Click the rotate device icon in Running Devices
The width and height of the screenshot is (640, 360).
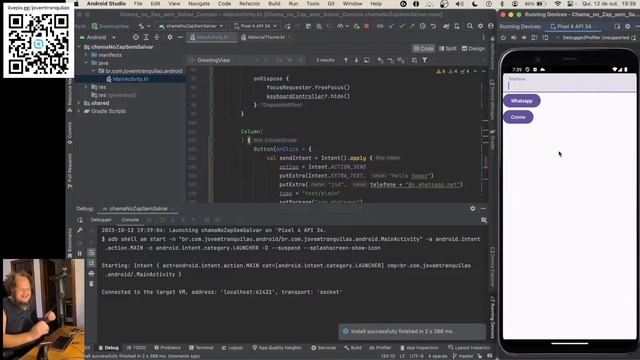pyautogui.click(x=535, y=38)
